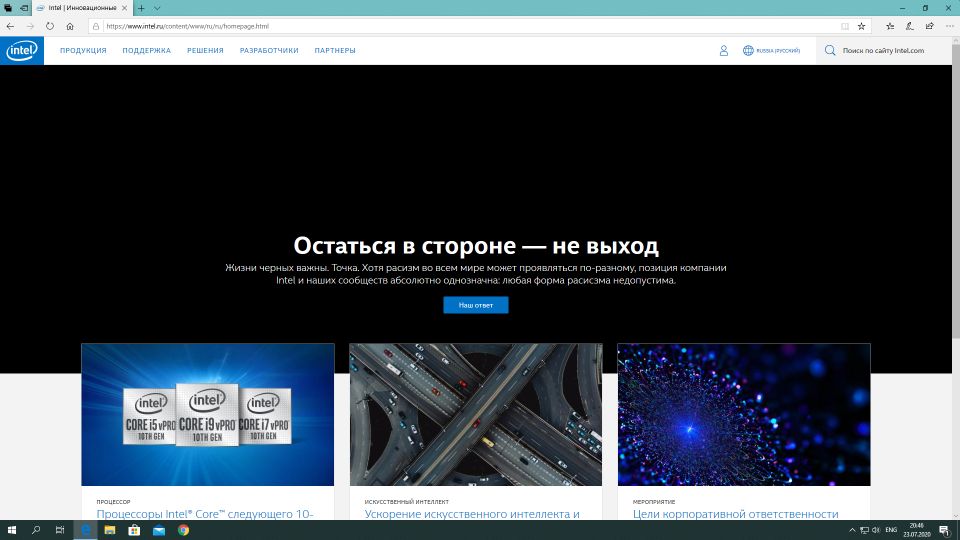Click the browser address bar URL
The width and height of the screenshot is (960, 540).
[187, 26]
